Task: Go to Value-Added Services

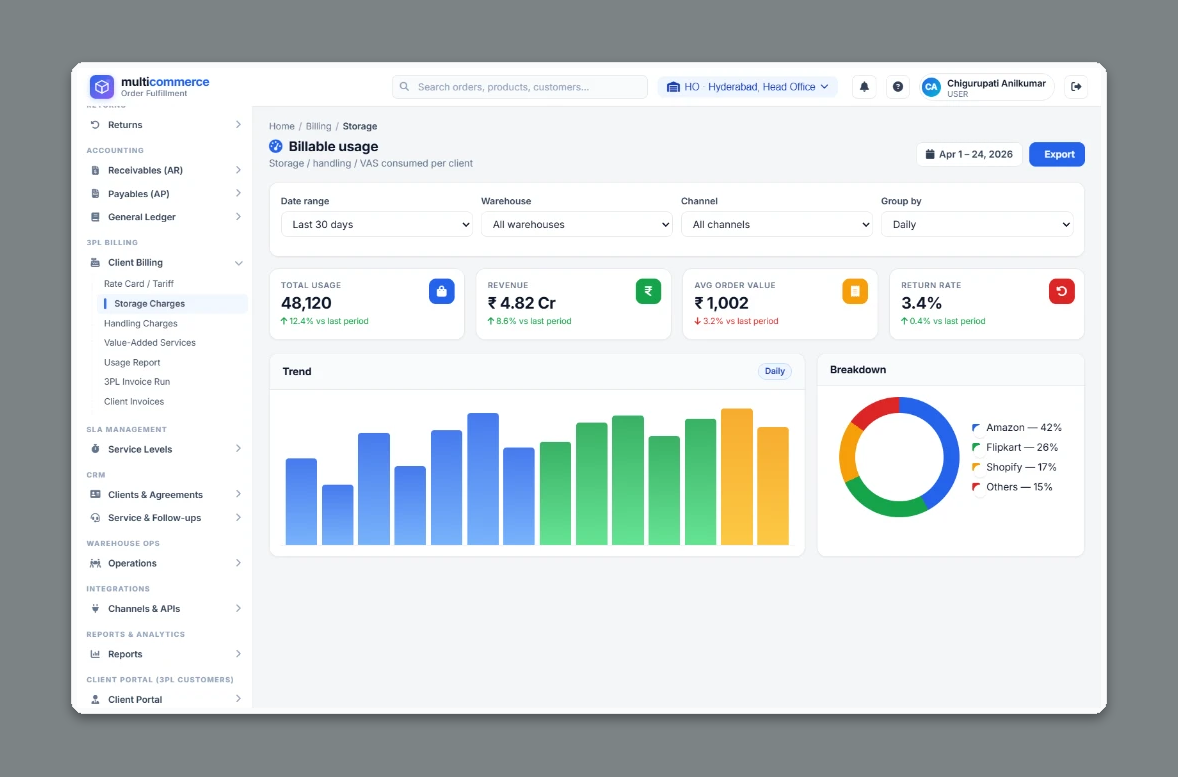Action: [x=150, y=343]
